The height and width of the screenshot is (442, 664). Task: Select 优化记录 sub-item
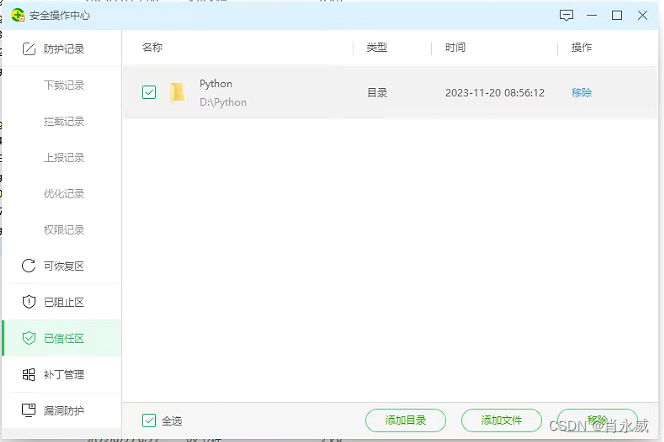pos(64,193)
